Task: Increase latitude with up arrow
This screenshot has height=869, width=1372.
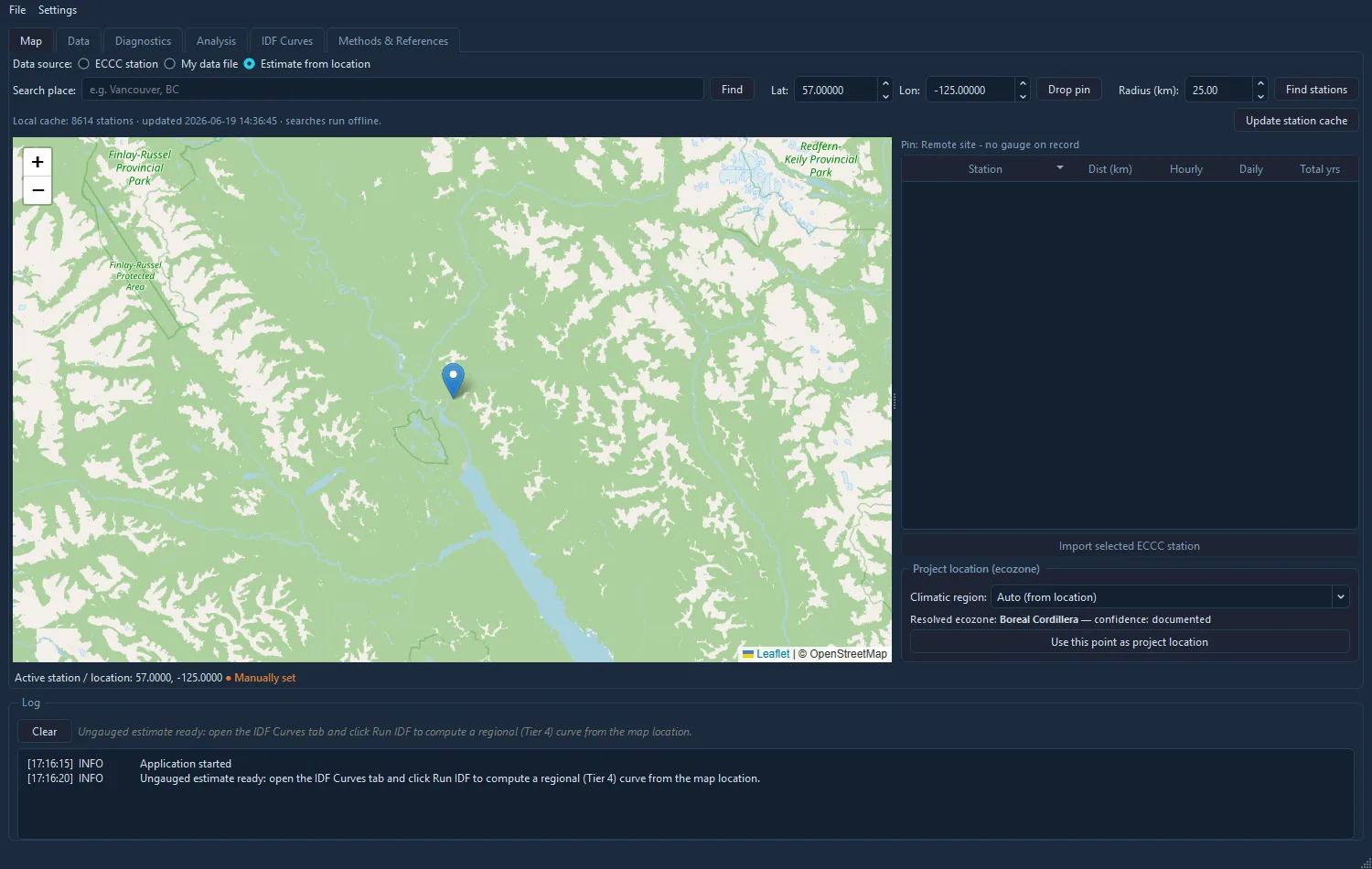Action: (884, 83)
